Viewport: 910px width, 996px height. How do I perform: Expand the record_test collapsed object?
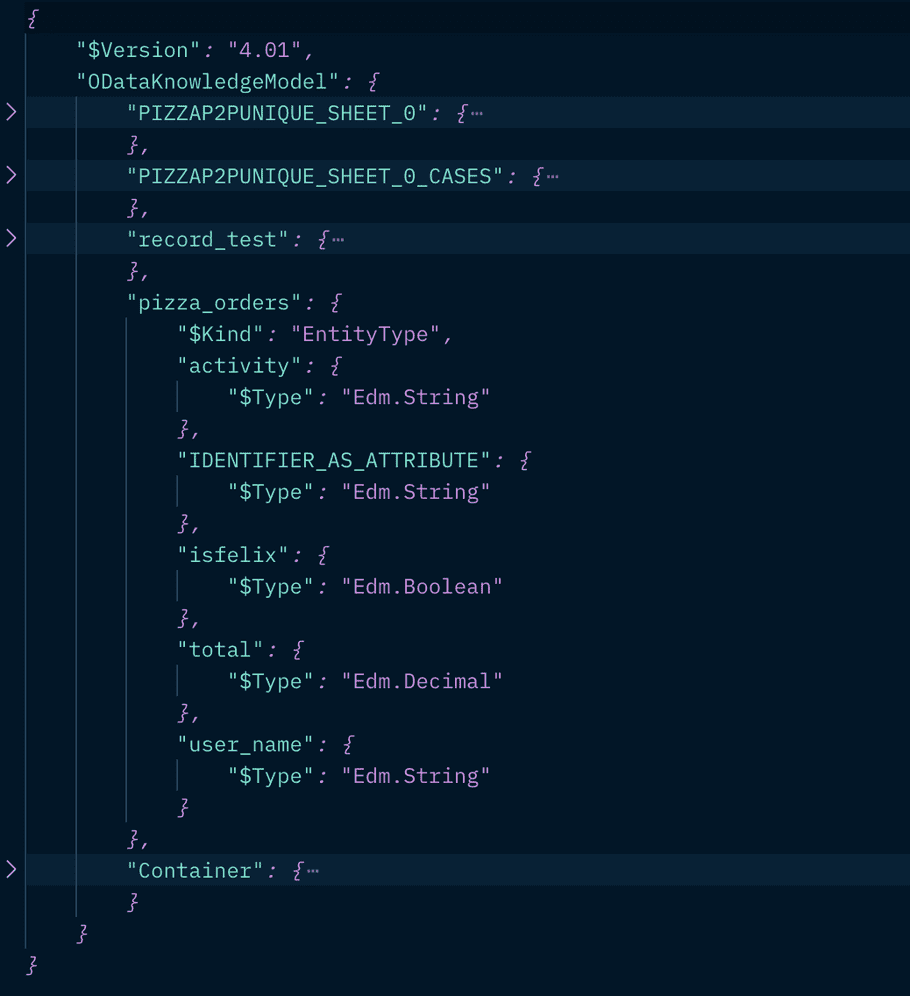[x=12, y=238]
